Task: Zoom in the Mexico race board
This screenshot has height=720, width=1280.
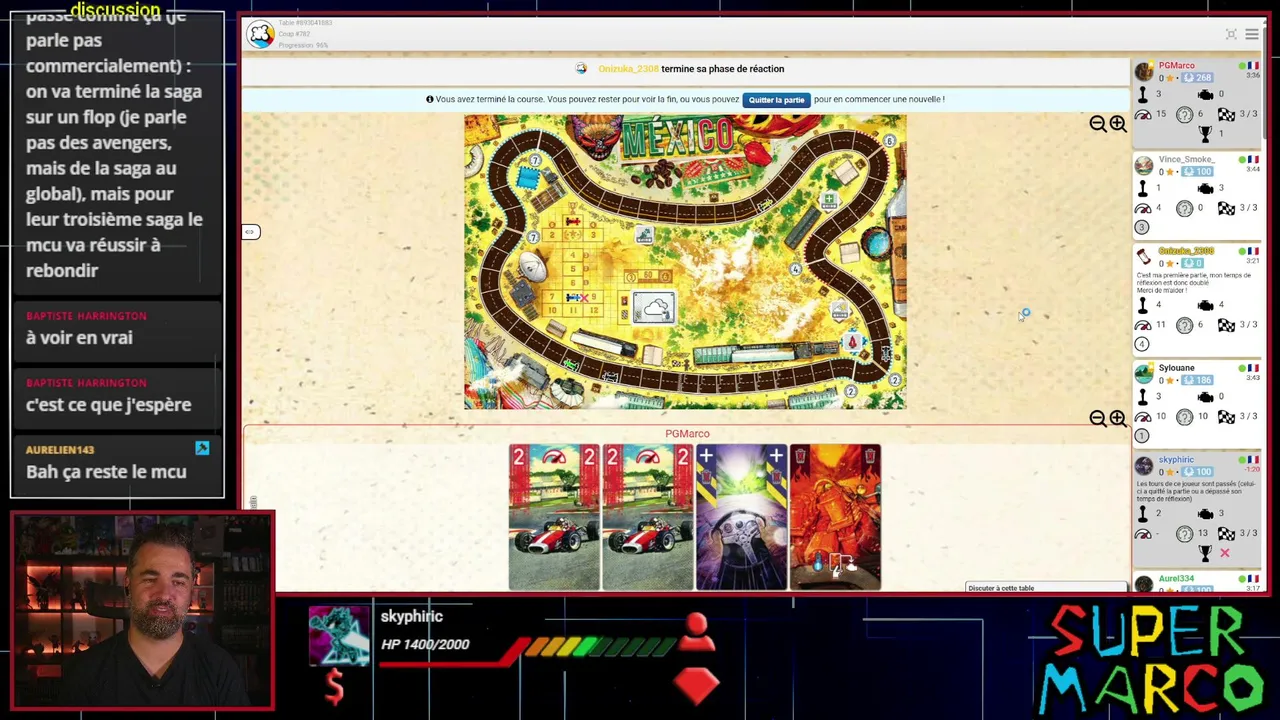Action: pos(1118,124)
